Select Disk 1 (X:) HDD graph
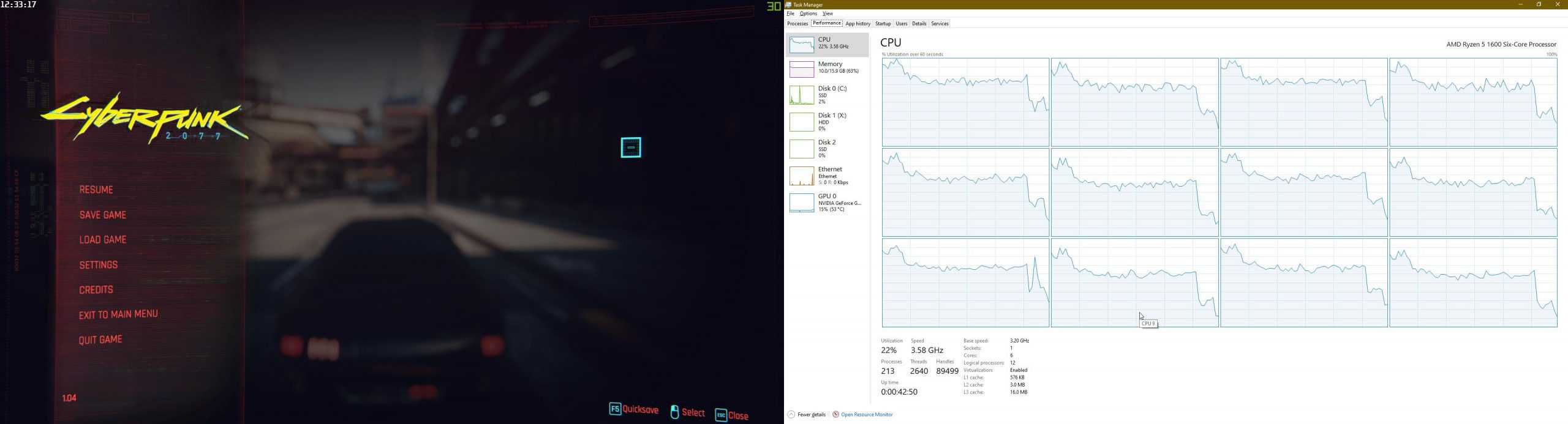 [x=801, y=122]
